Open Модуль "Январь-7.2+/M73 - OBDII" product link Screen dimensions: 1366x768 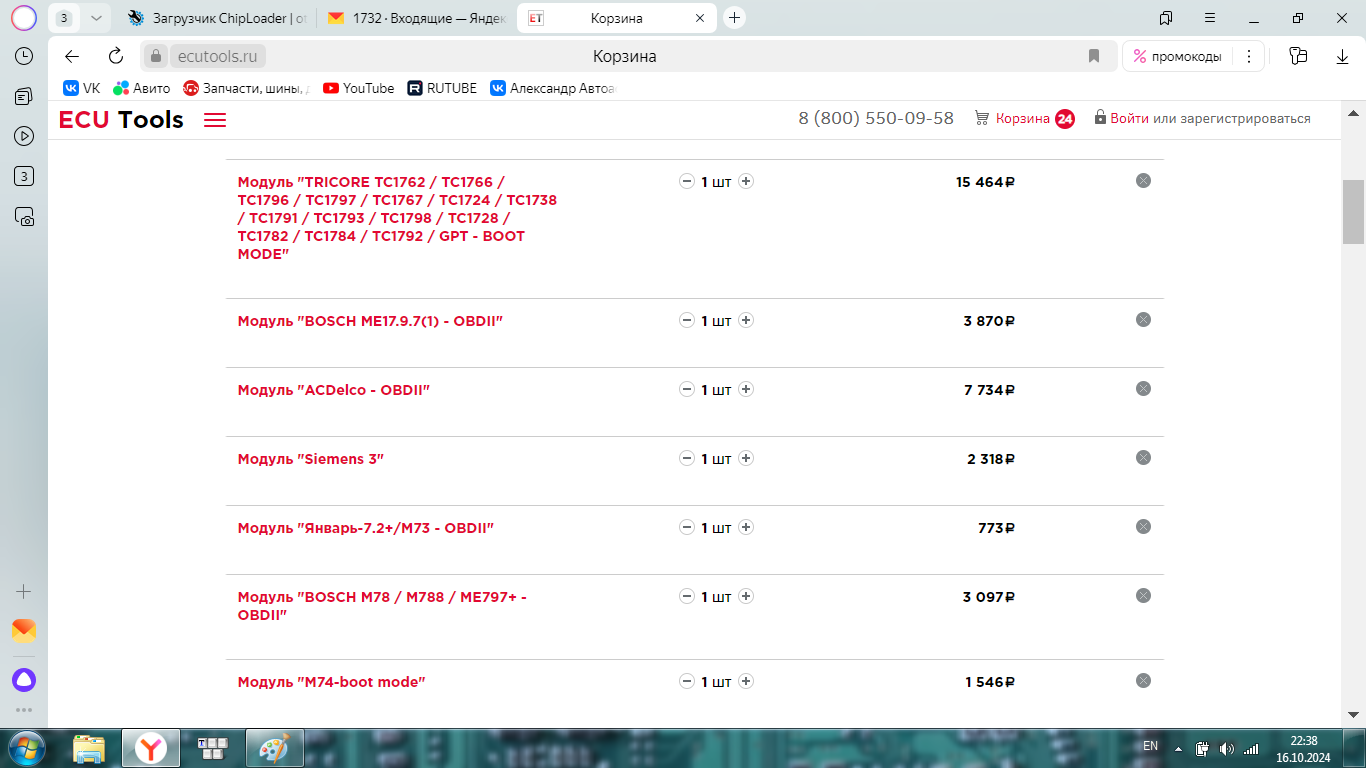click(366, 528)
